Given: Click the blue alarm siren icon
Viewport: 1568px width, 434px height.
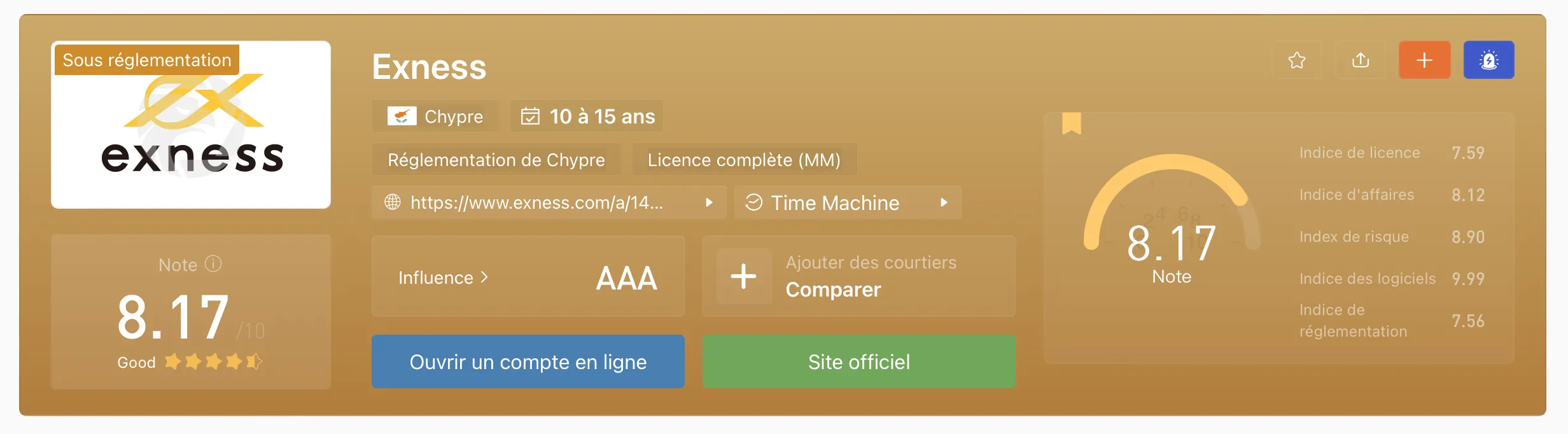Looking at the screenshot, I should [1489, 60].
